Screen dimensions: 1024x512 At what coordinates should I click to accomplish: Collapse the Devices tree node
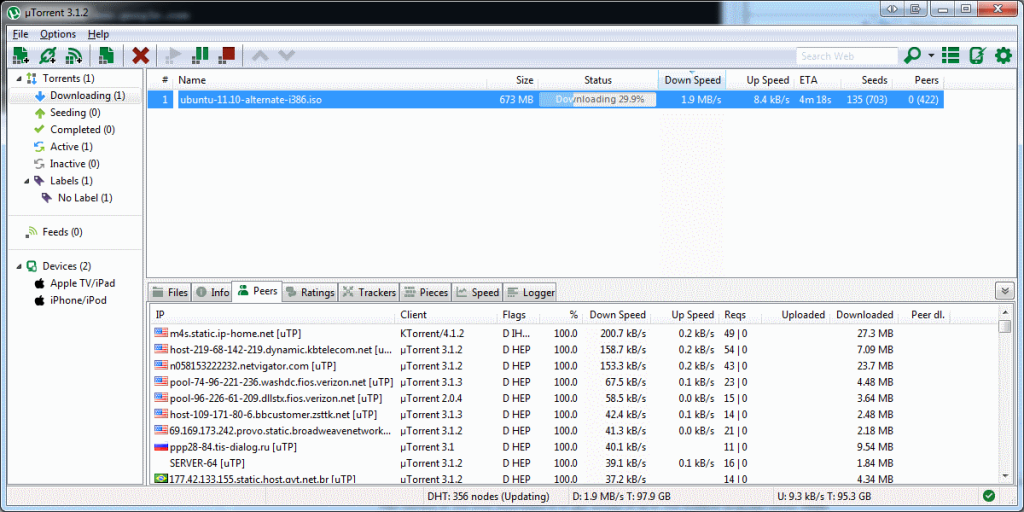coord(19,266)
